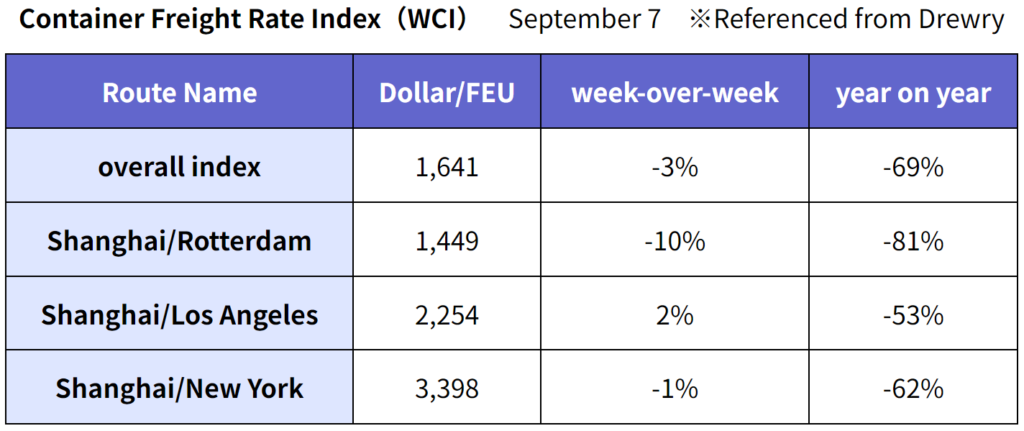
Task: Click the week-over-week column header
Action: (x=675, y=92)
